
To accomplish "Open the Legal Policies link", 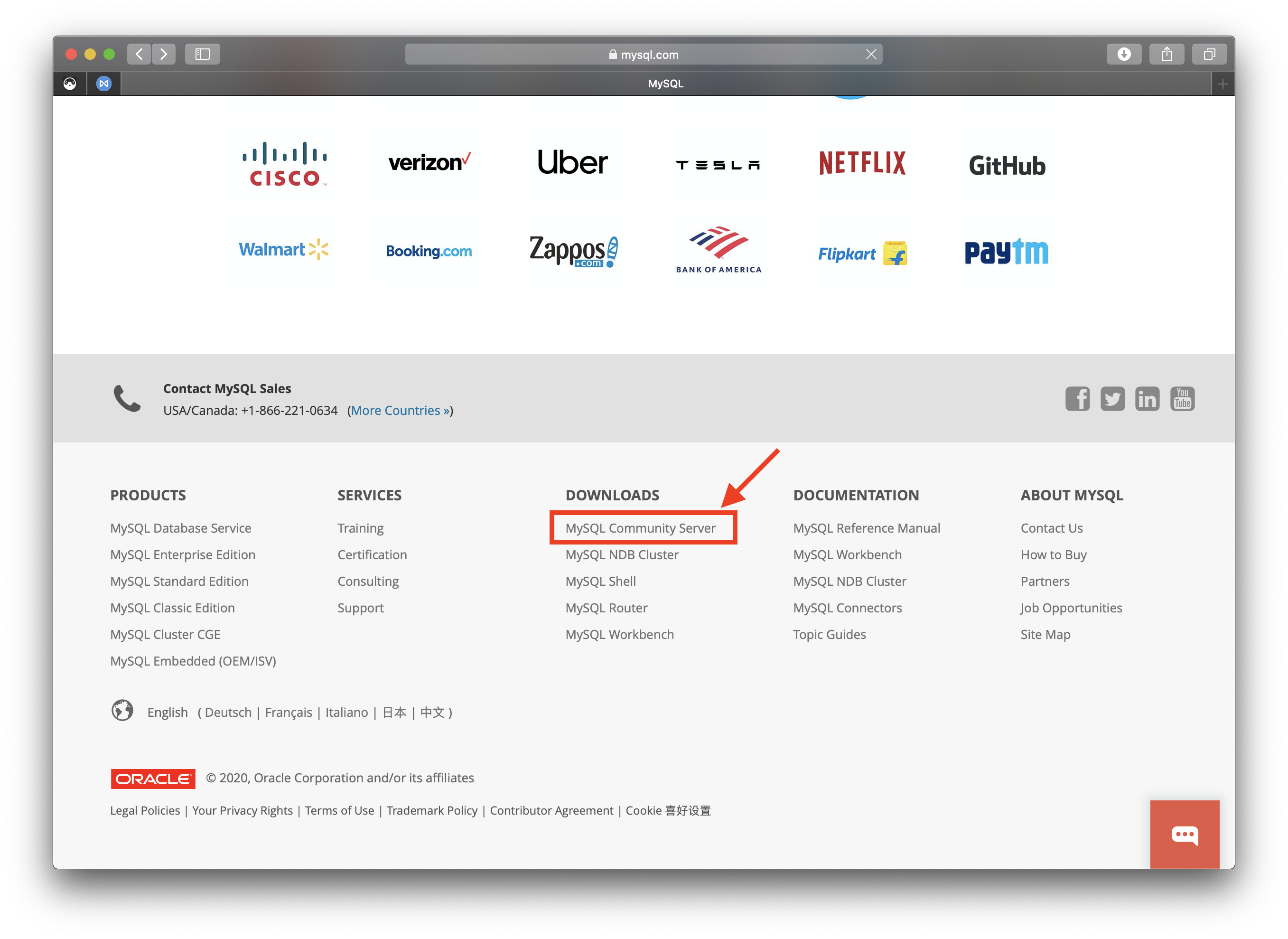I will tap(145, 810).
